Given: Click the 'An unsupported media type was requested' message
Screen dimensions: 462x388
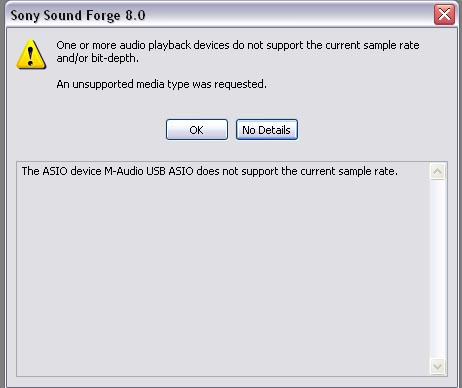Looking at the screenshot, I should (161, 84).
